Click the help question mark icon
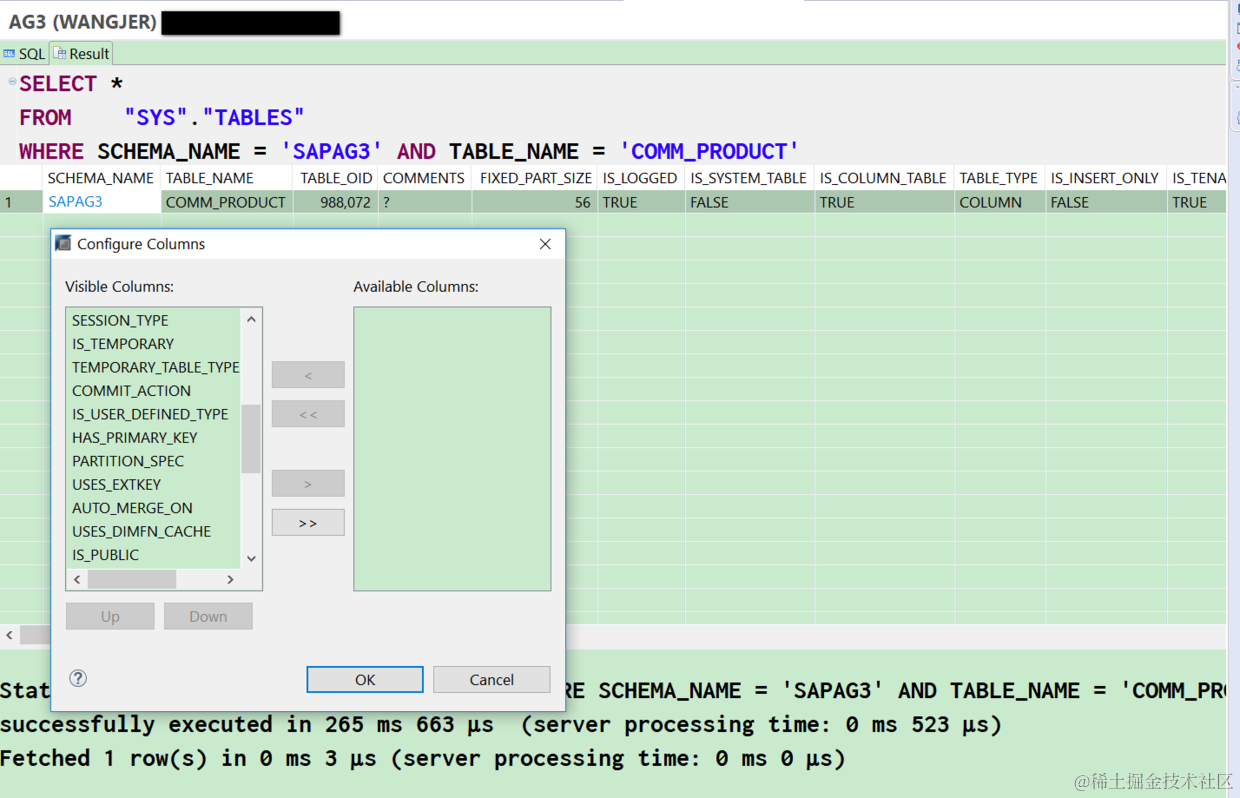 (x=78, y=678)
